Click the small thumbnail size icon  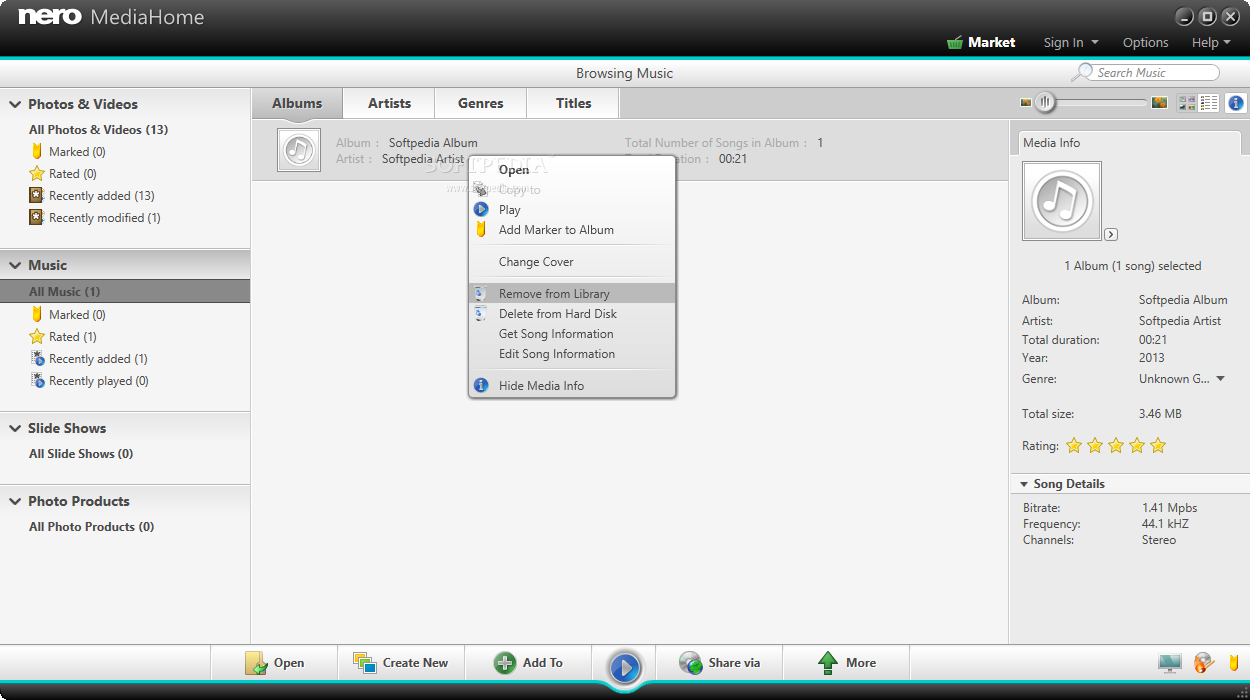pyautogui.click(x=1026, y=102)
